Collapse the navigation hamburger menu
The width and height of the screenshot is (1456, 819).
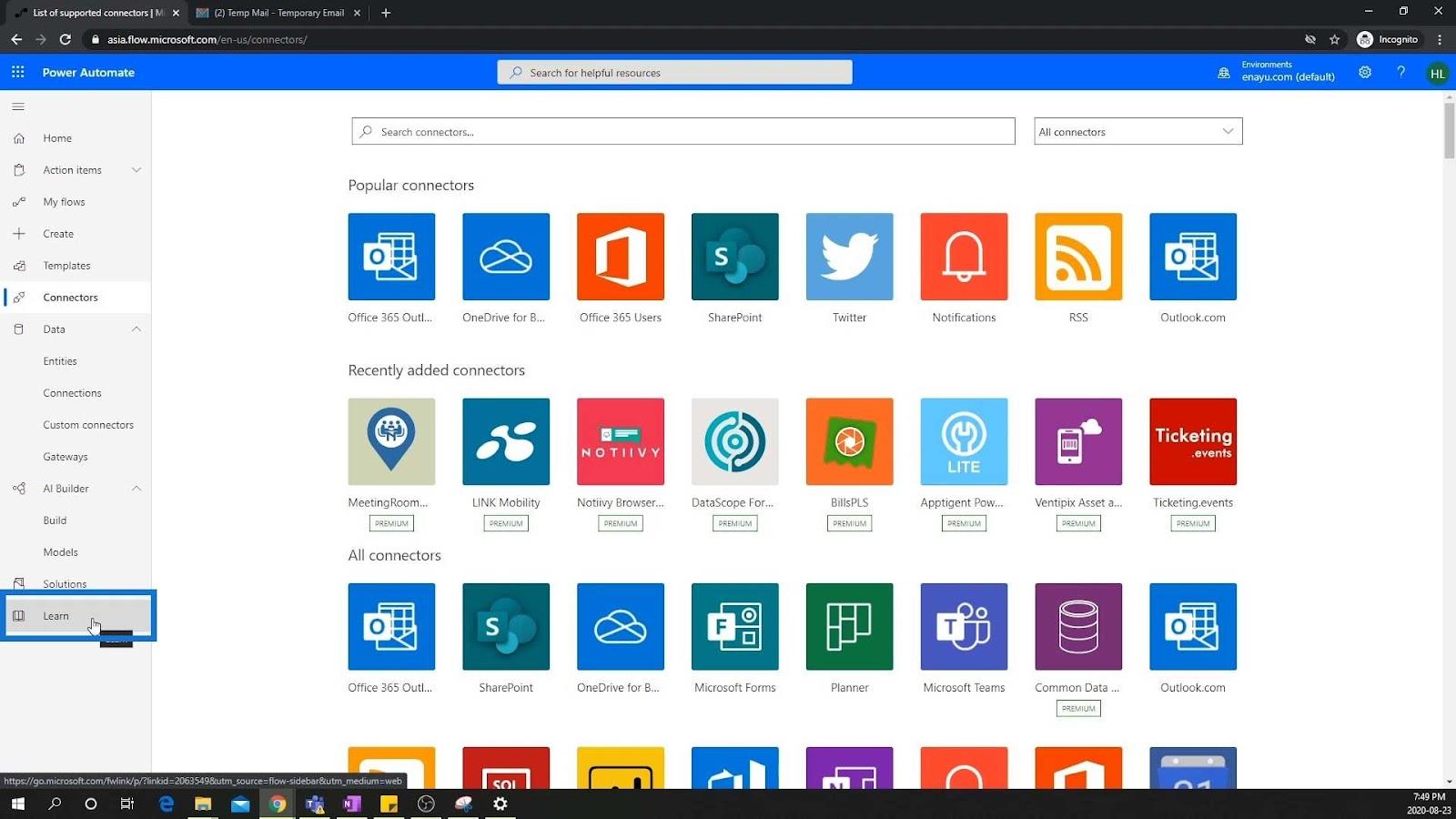18,106
